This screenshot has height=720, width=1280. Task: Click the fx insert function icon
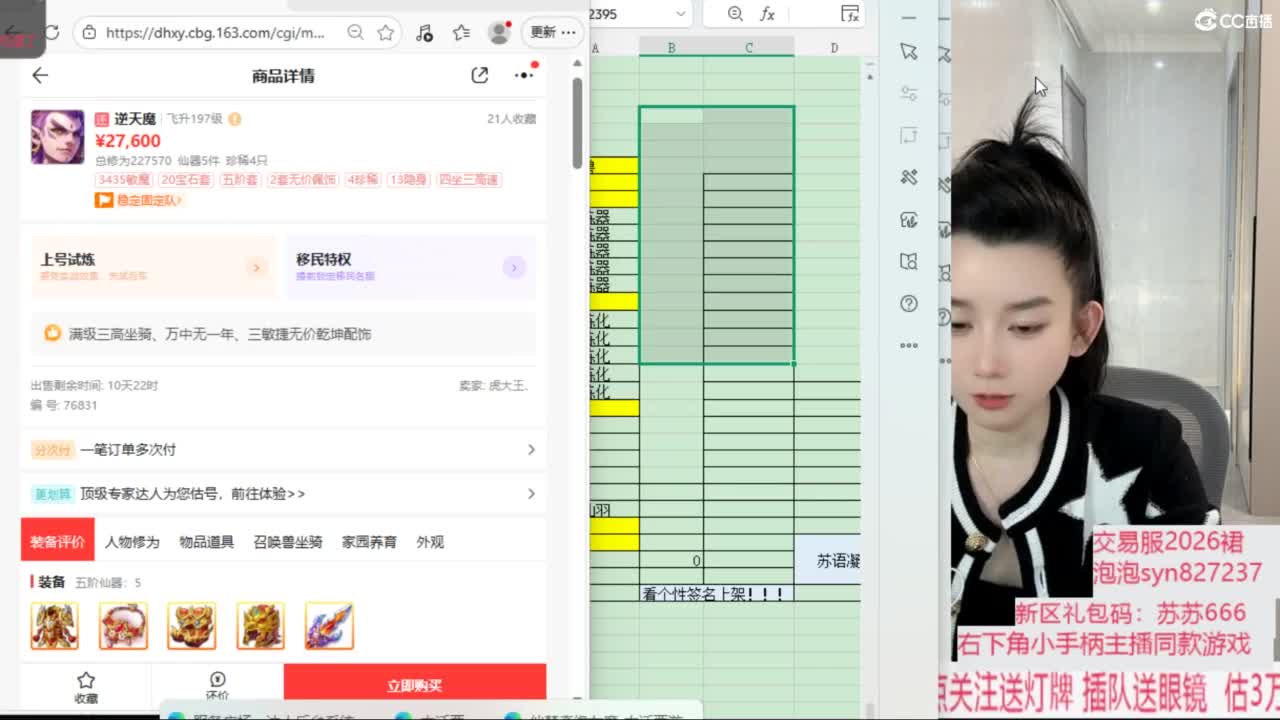(x=768, y=14)
